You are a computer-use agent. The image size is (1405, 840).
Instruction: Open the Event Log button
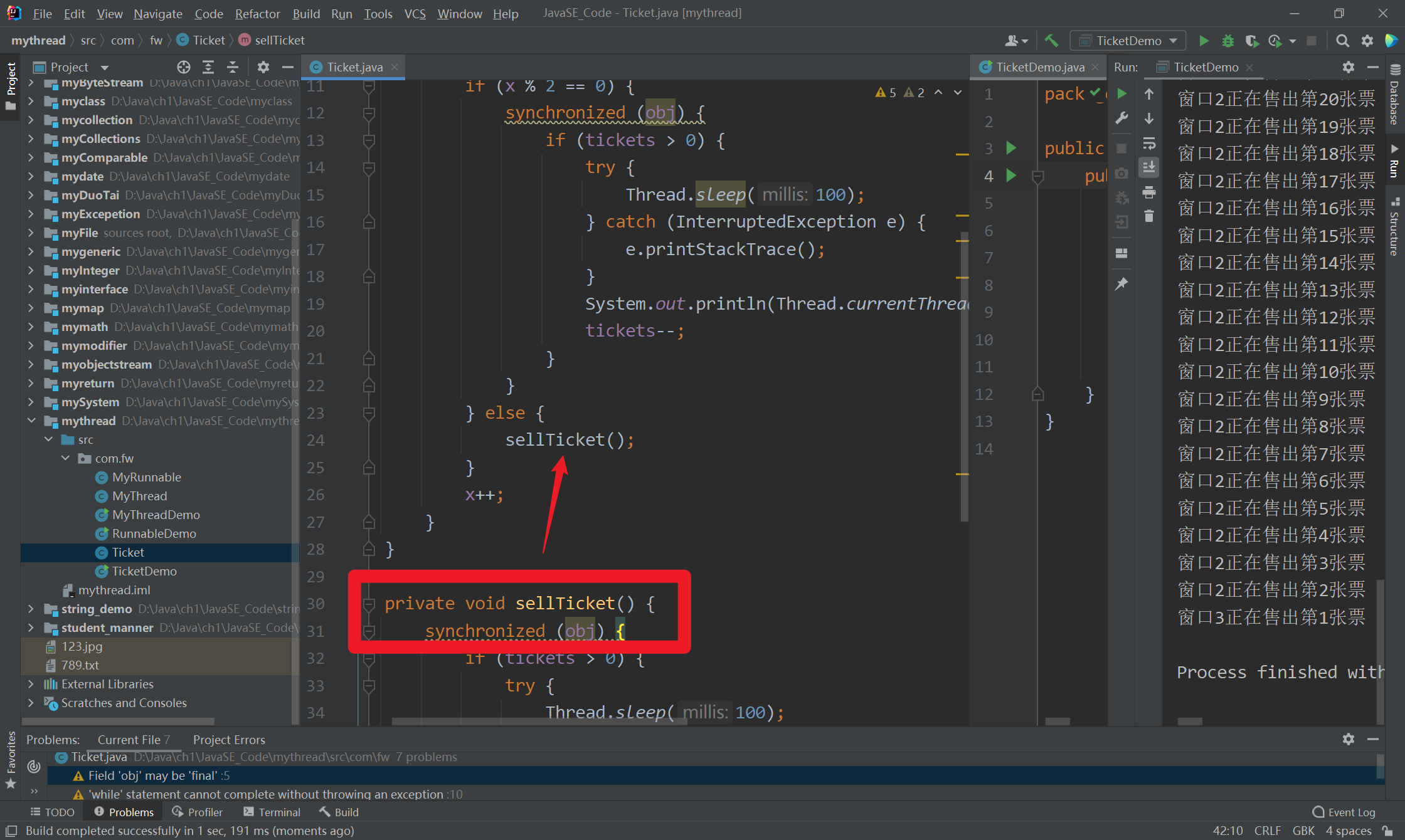pos(1344,812)
